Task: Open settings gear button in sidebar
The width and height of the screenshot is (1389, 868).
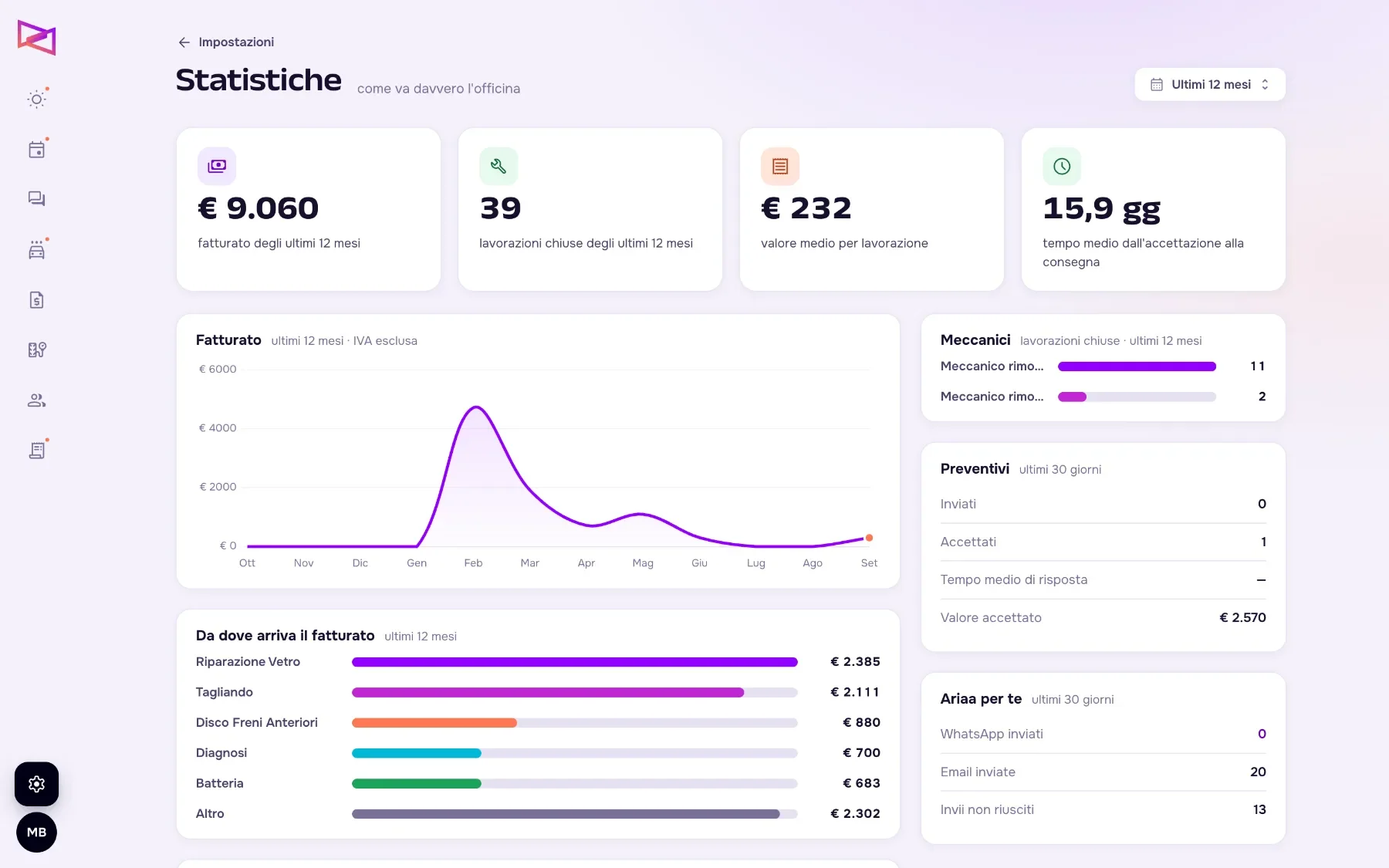Action: coord(36,784)
